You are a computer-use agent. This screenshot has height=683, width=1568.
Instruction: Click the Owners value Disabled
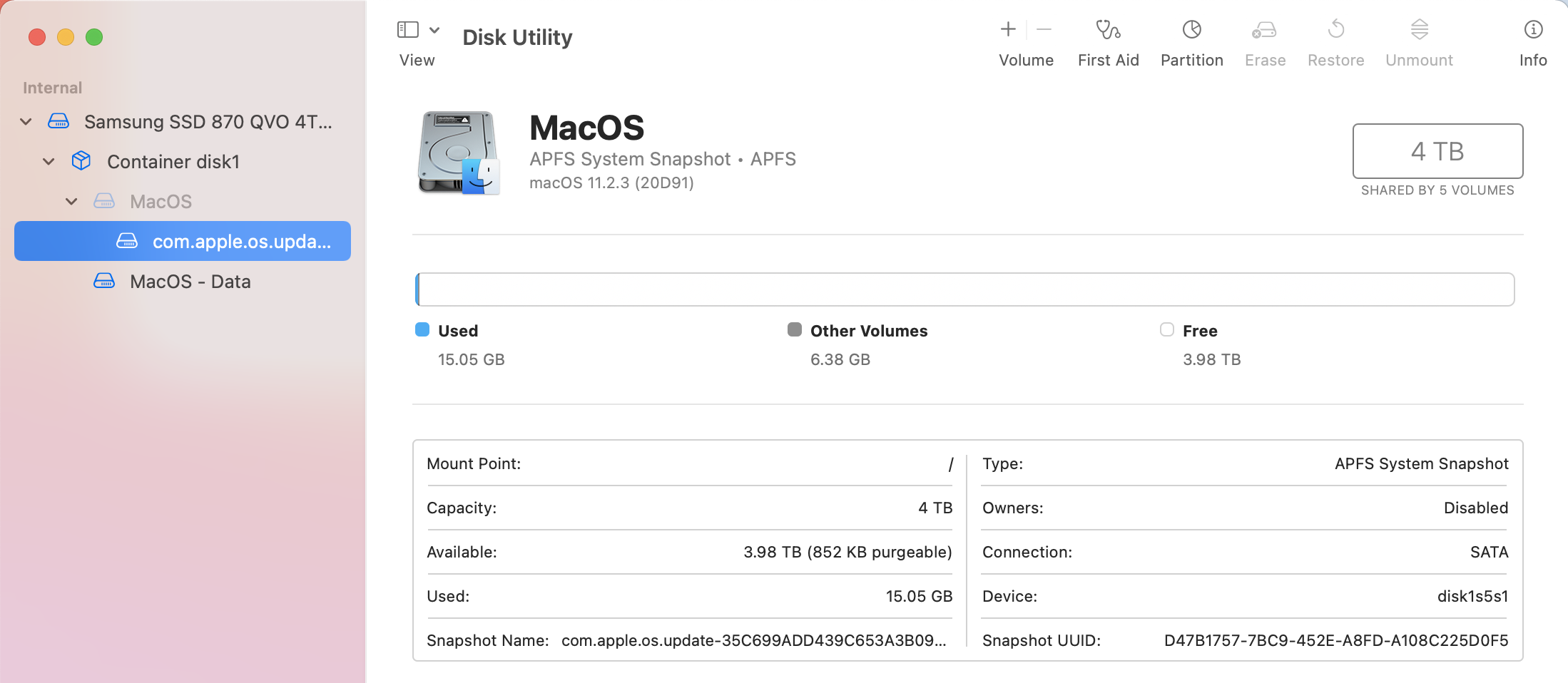click(x=1476, y=508)
